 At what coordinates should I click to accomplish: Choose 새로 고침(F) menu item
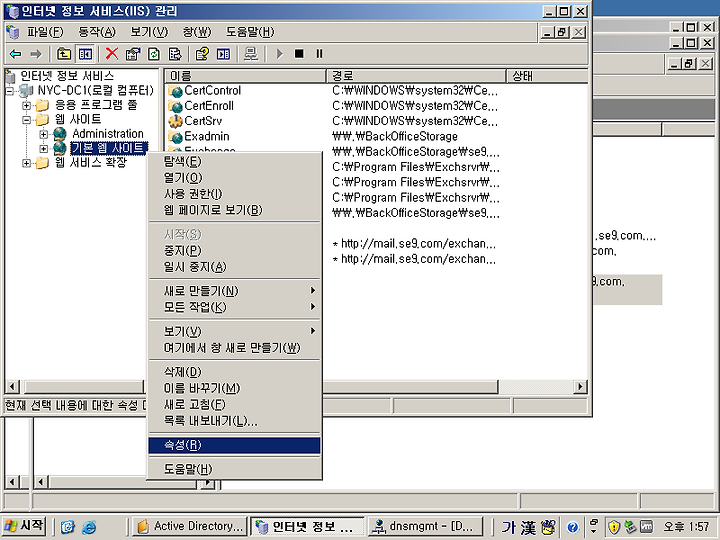[x=235, y=405]
